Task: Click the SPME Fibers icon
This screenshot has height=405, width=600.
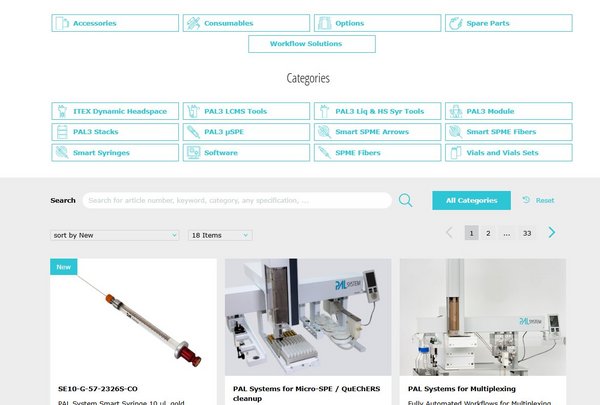Action: (324, 152)
